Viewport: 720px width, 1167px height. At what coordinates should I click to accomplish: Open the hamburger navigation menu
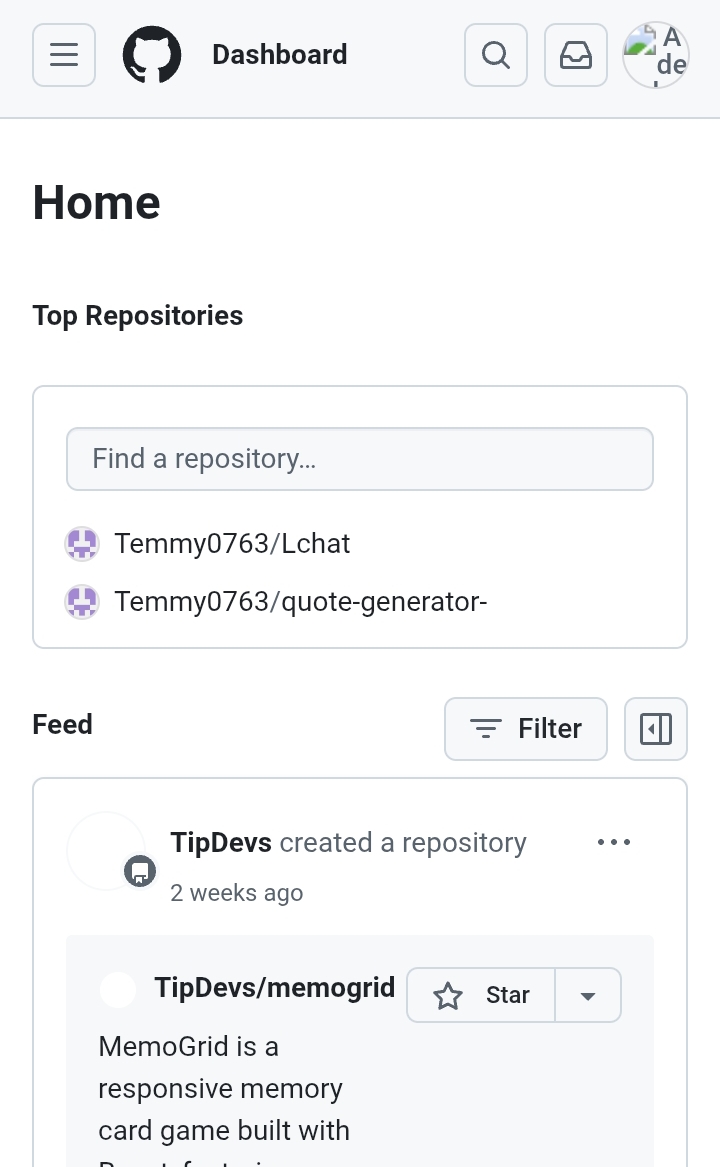[x=64, y=55]
